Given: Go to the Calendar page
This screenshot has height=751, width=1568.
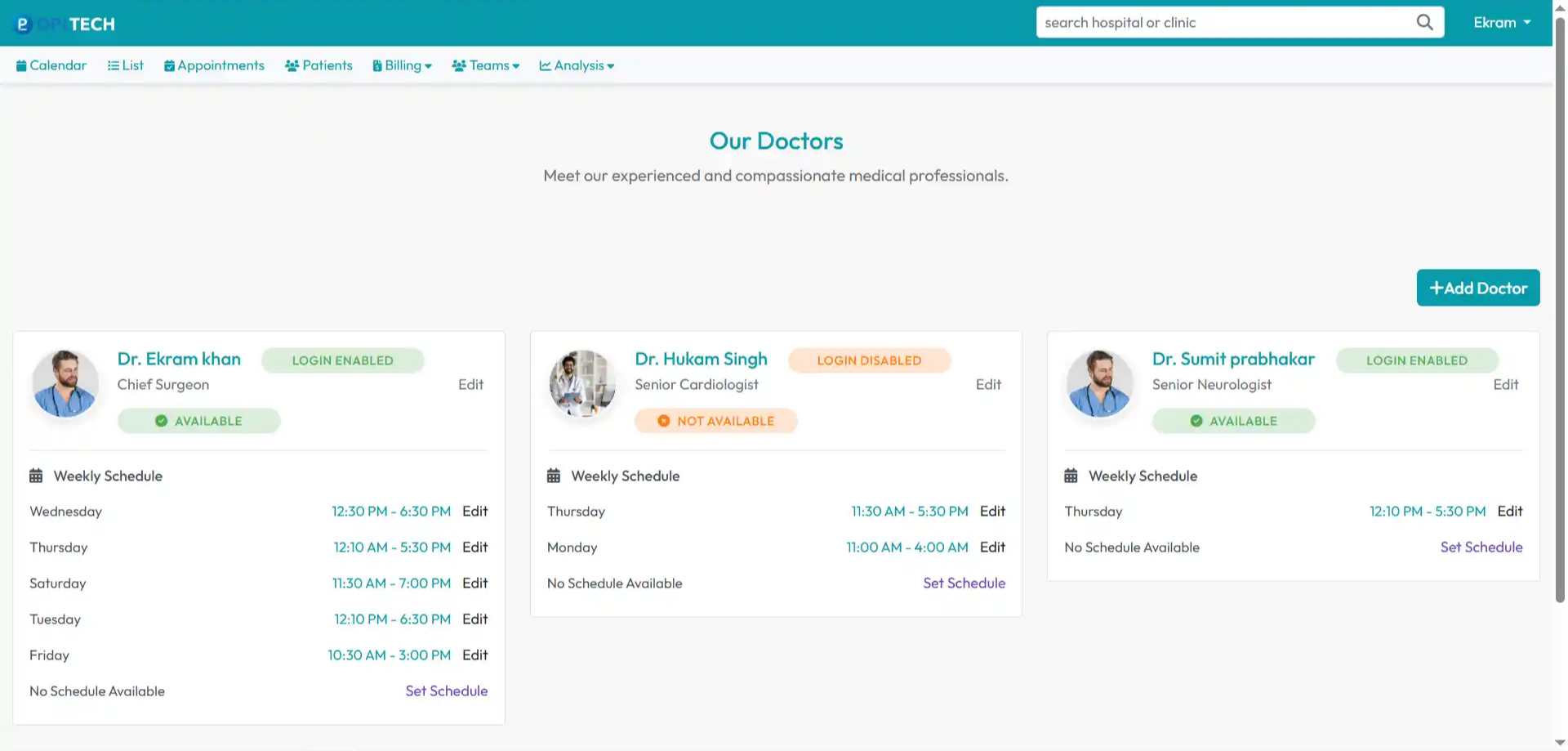Looking at the screenshot, I should 51,65.
